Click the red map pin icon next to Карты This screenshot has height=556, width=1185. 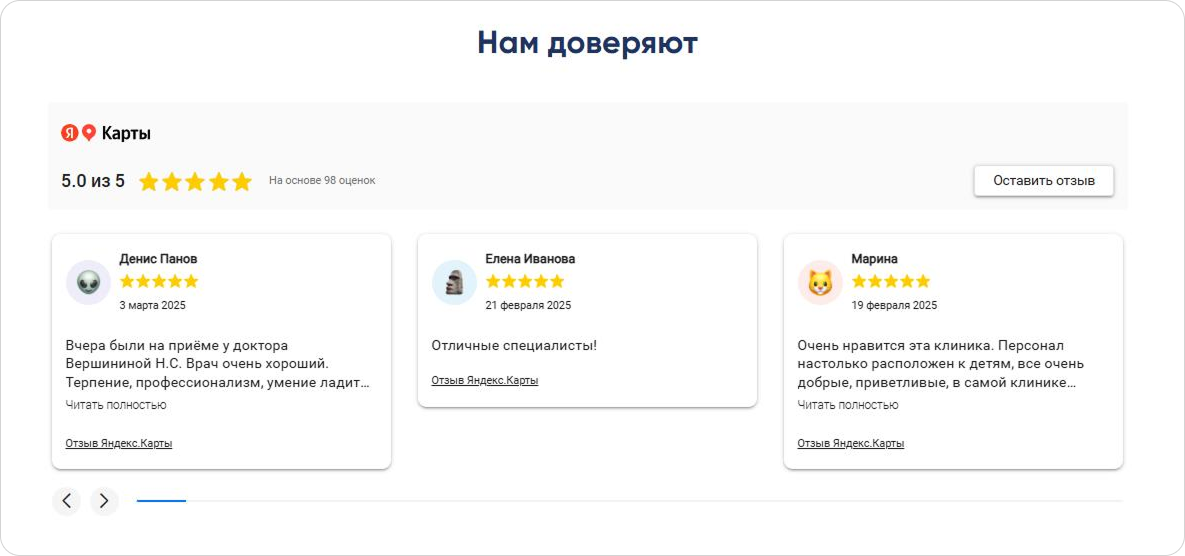88,134
